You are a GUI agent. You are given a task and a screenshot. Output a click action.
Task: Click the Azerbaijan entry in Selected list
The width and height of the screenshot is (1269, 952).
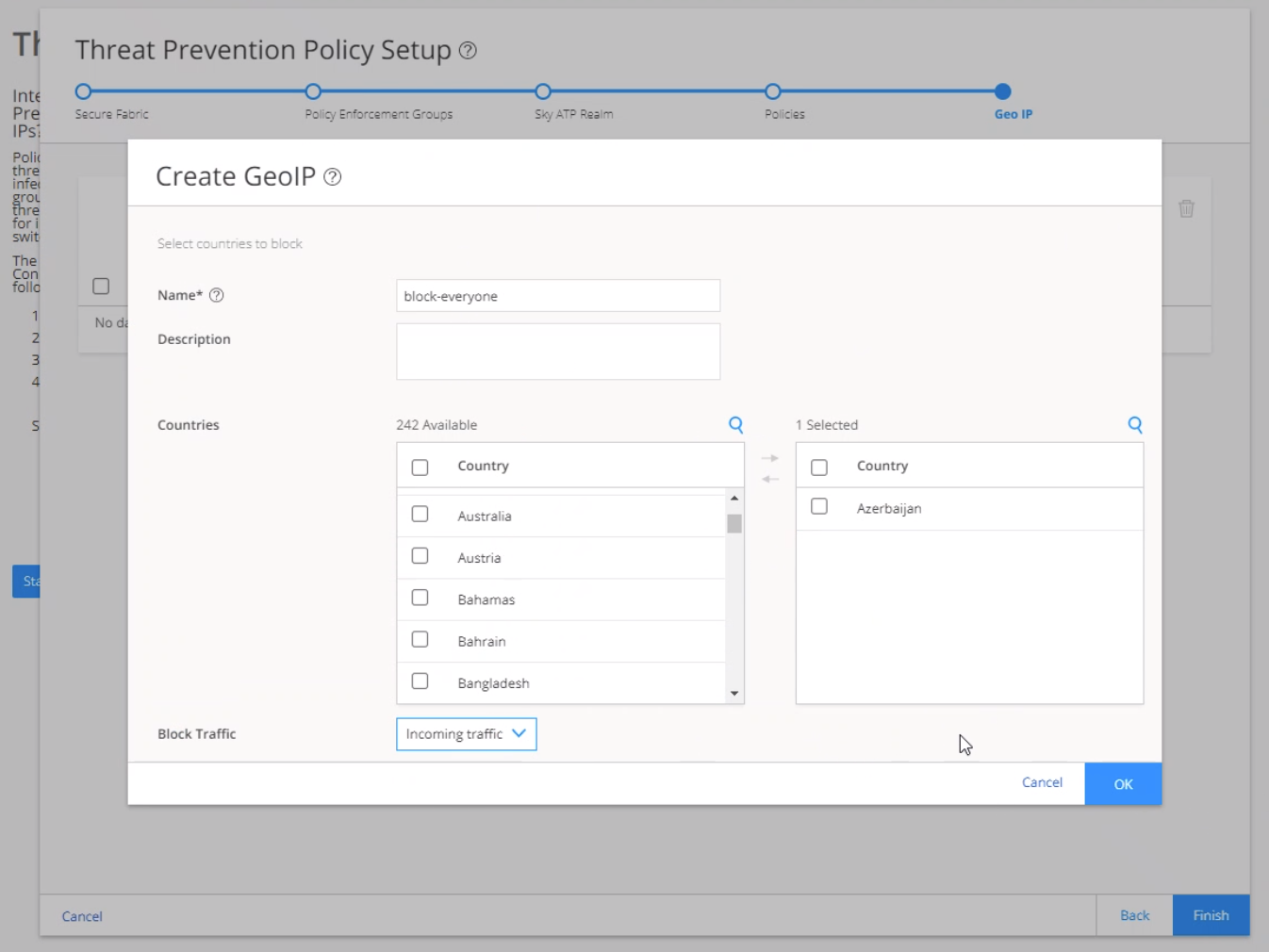[x=889, y=509]
